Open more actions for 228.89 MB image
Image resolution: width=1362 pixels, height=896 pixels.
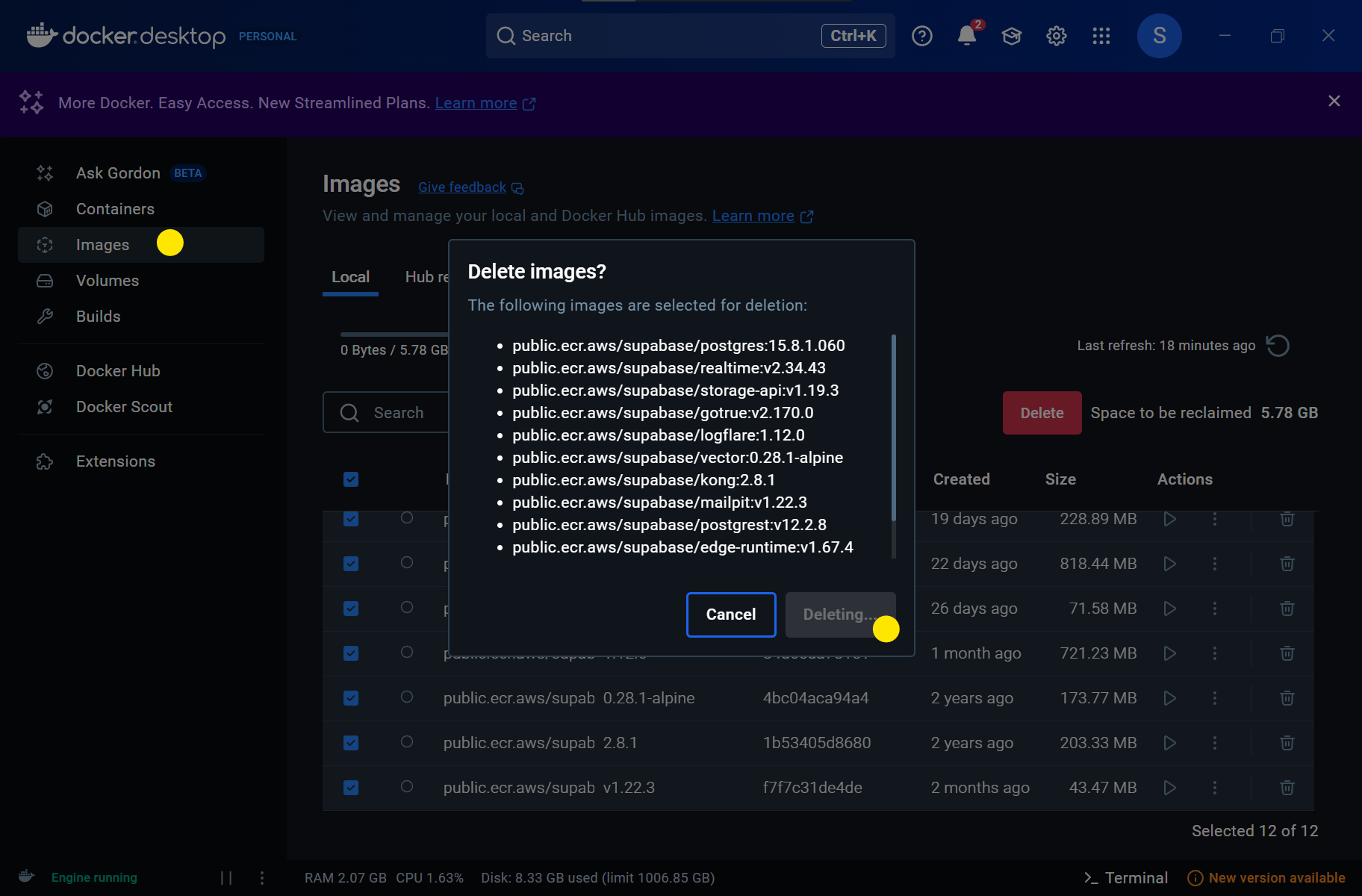[x=1215, y=519]
